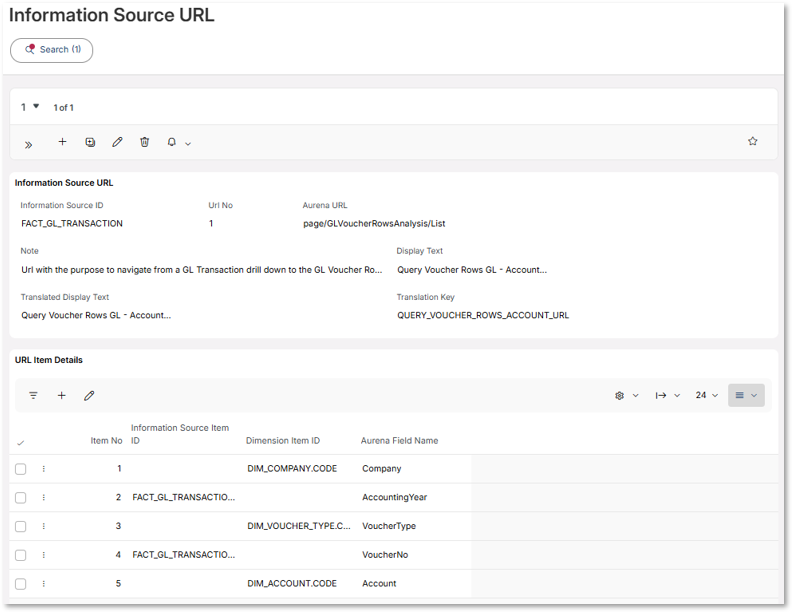Click the VoucherNo field name cell
Screen dimensions: 793x613
point(385,555)
